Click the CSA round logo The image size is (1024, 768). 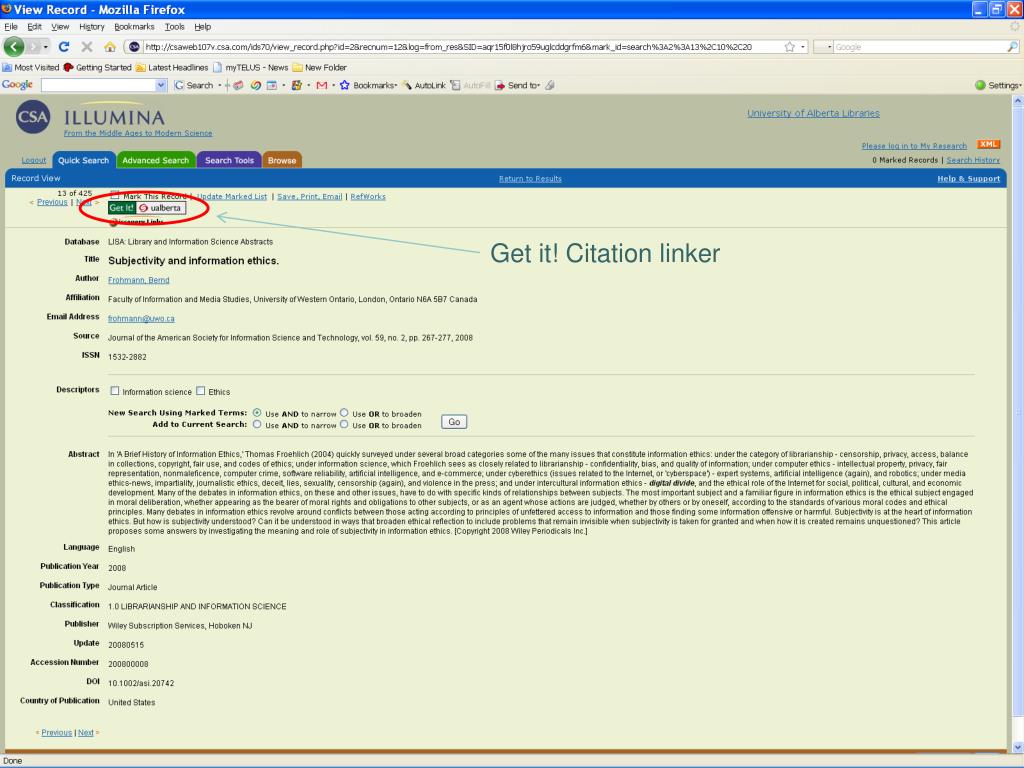pyautogui.click(x=33, y=117)
